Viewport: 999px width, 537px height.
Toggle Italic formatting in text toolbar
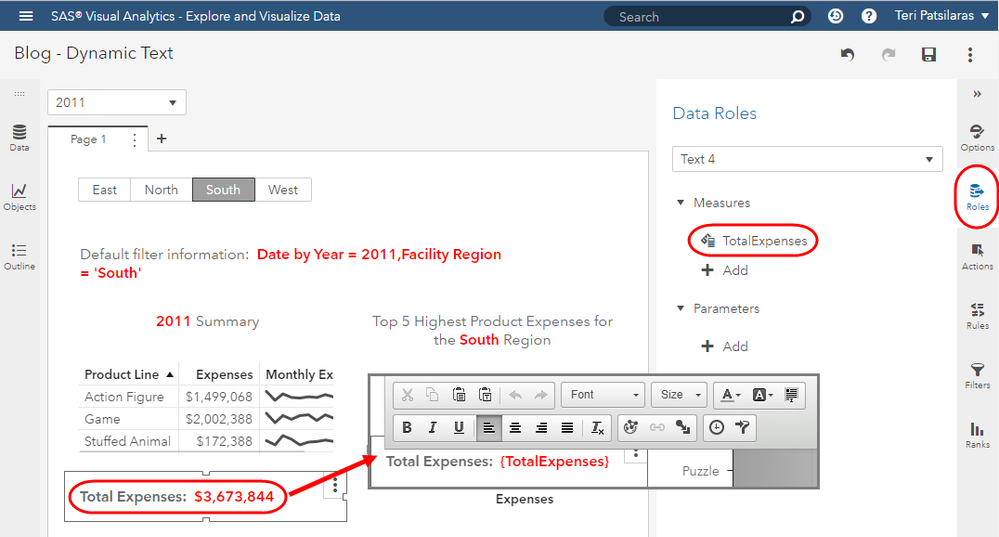(x=433, y=428)
